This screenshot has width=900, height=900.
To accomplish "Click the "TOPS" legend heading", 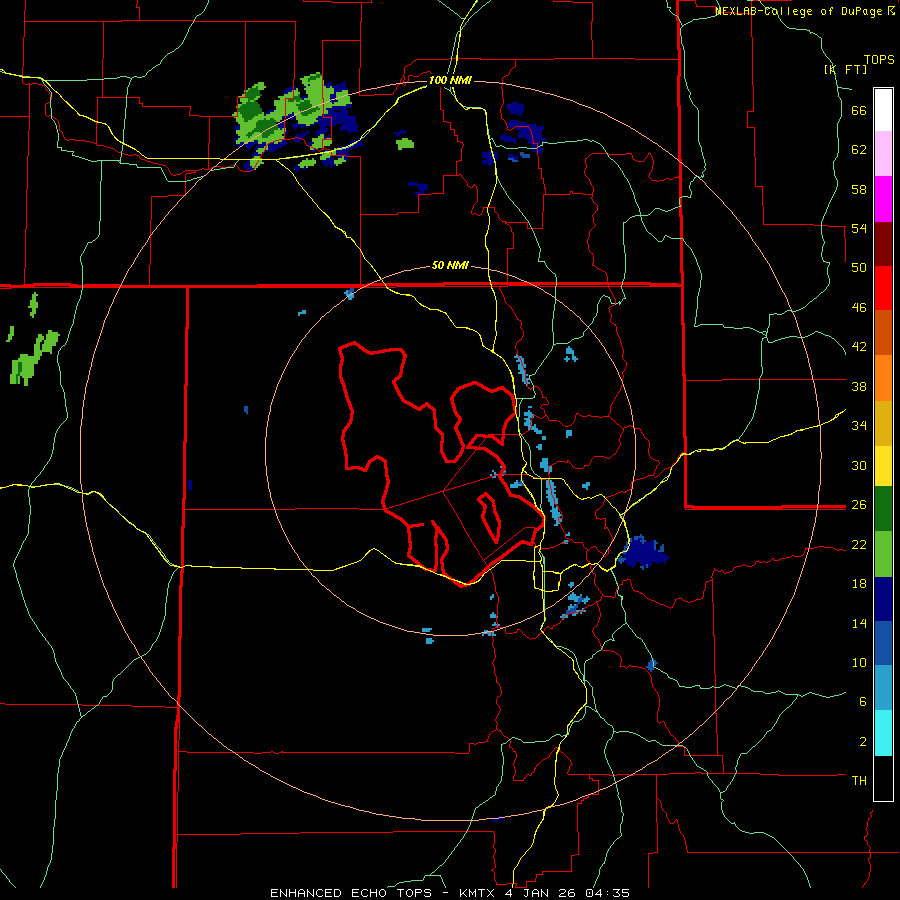I will [x=879, y=60].
